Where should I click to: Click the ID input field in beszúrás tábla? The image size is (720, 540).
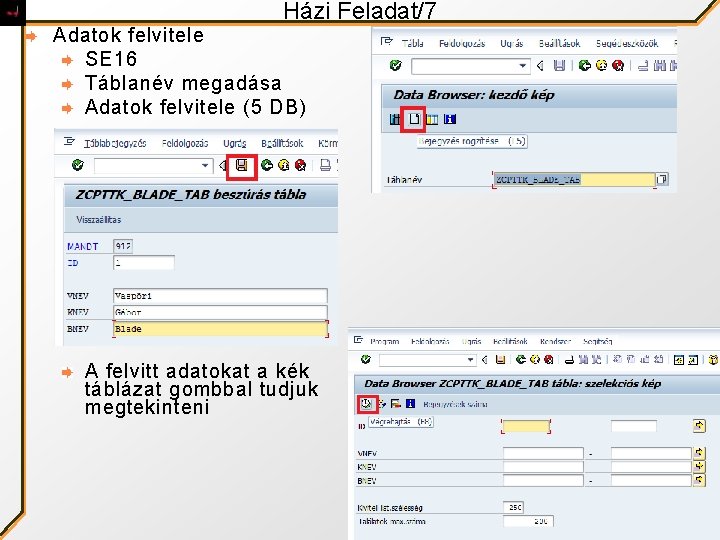point(144,263)
